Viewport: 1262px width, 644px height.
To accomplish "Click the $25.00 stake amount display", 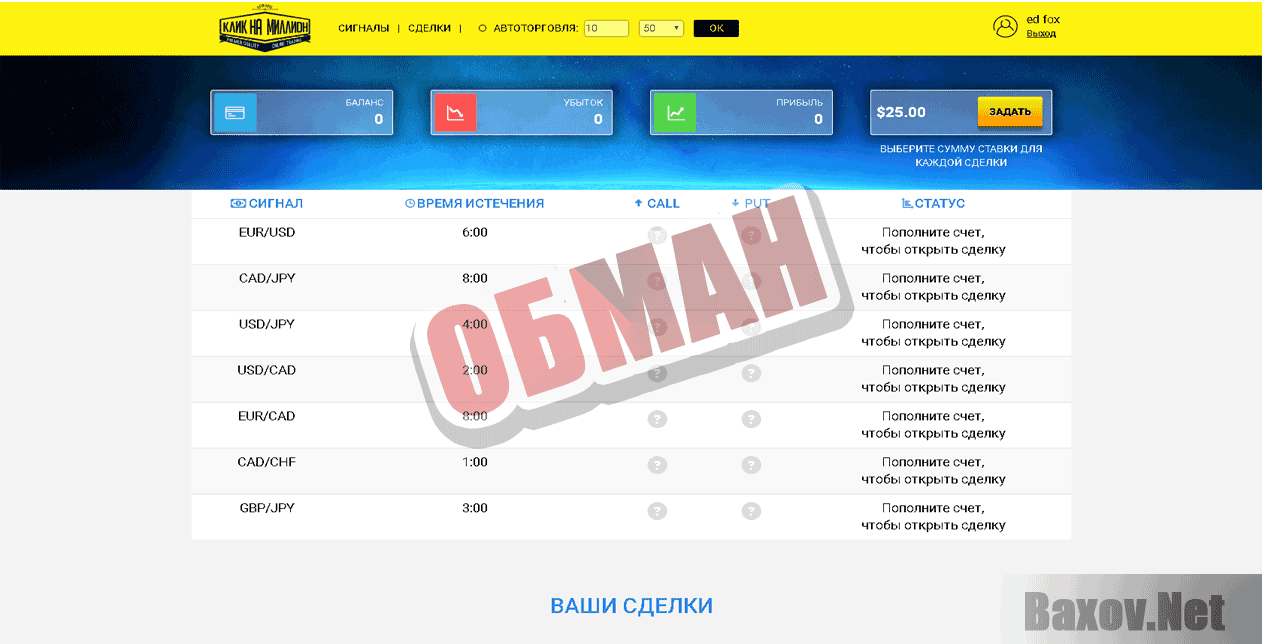I will [903, 112].
